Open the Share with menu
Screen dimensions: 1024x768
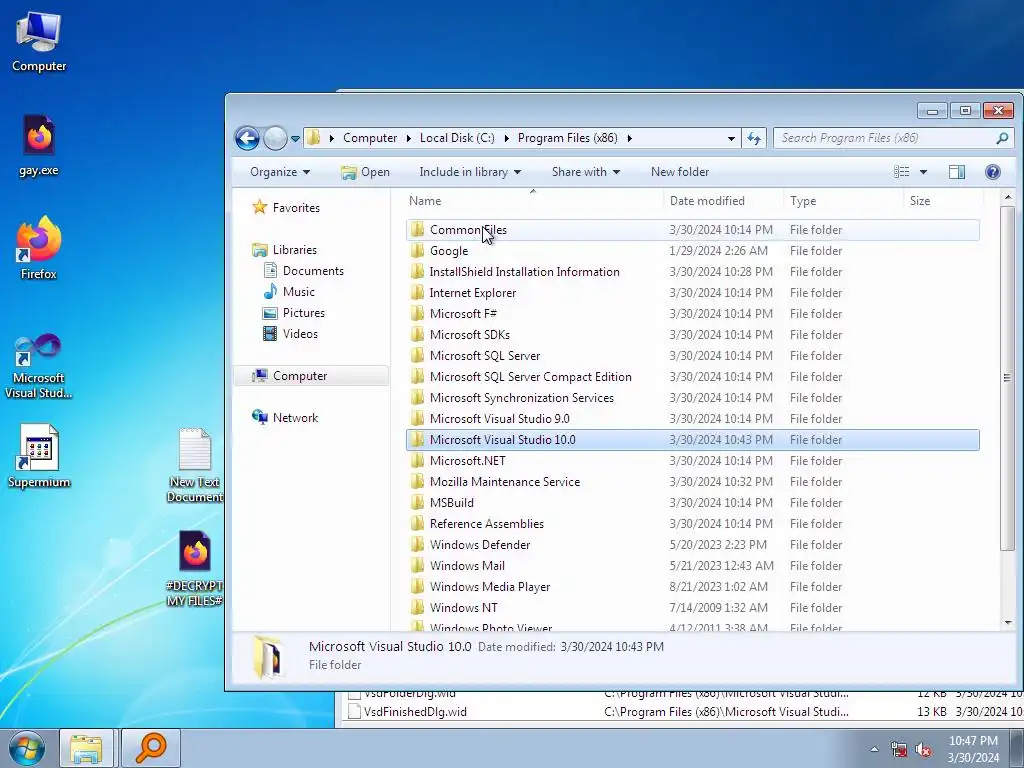586,172
